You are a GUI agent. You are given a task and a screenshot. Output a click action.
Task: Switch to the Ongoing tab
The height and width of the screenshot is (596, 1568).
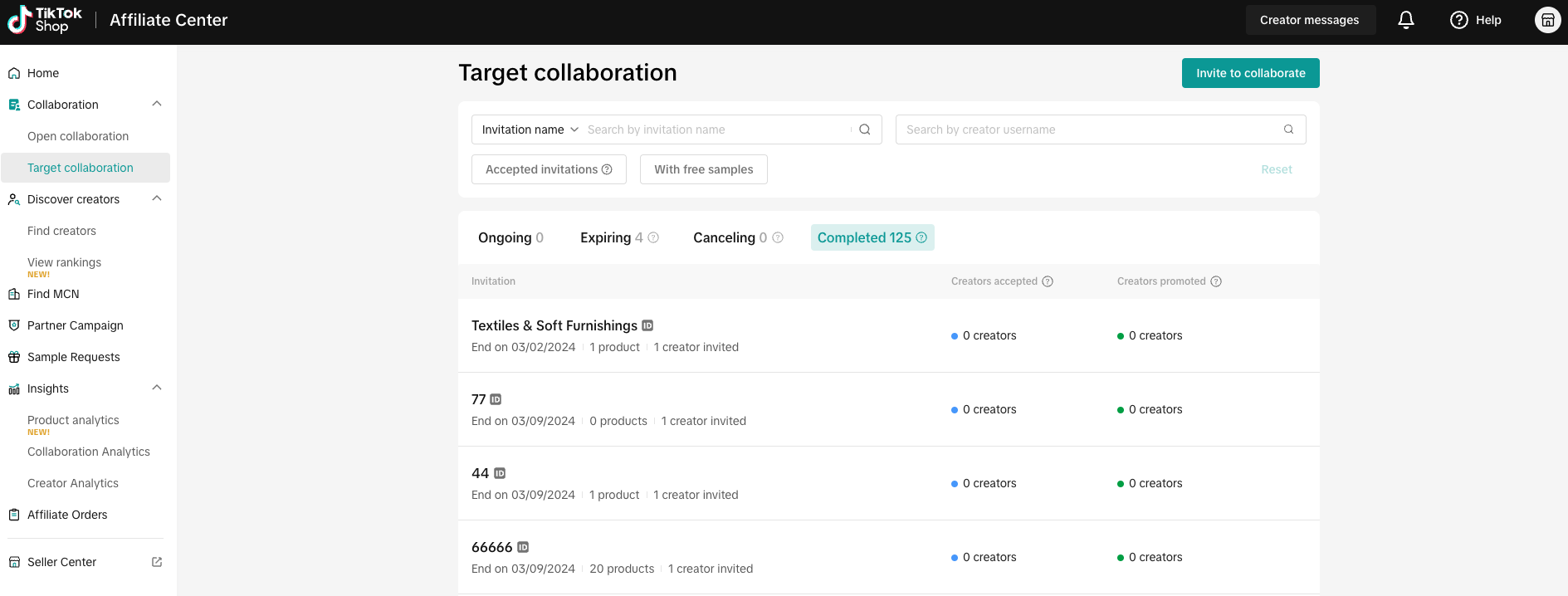[x=510, y=237]
